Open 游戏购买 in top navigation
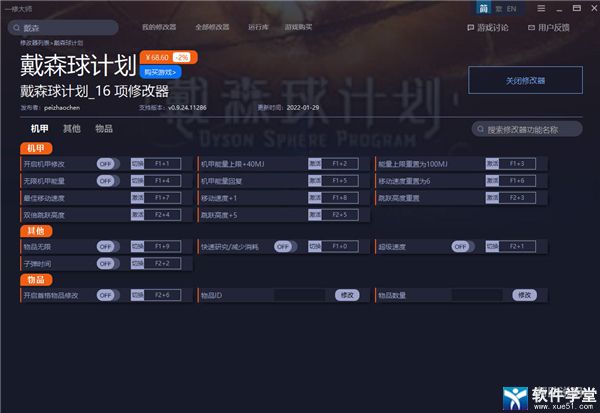 [x=298, y=27]
